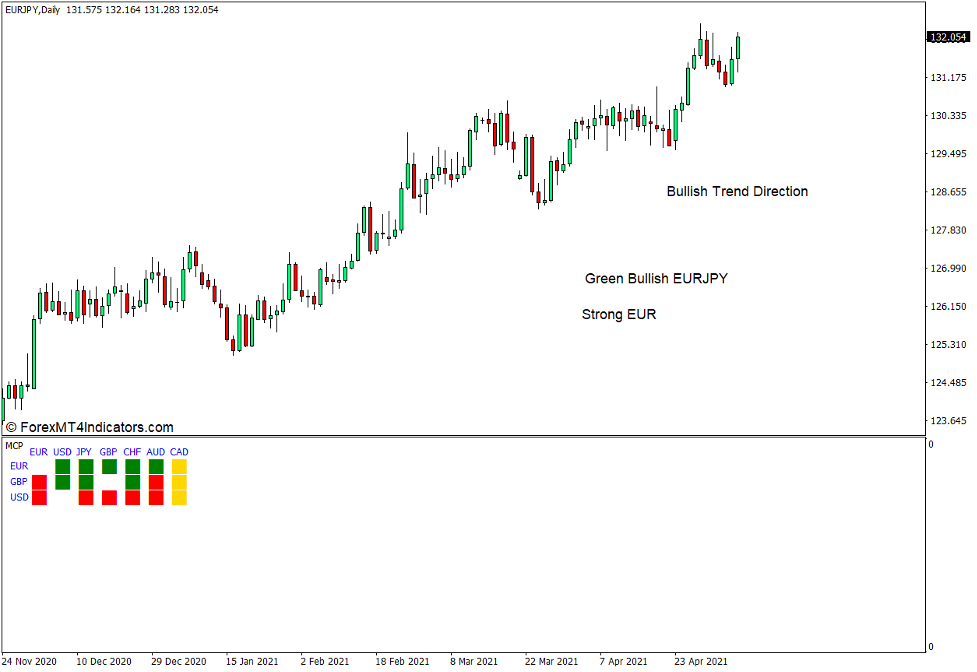
Task: Click the Bullish Trend Direction label
Action: [738, 191]
